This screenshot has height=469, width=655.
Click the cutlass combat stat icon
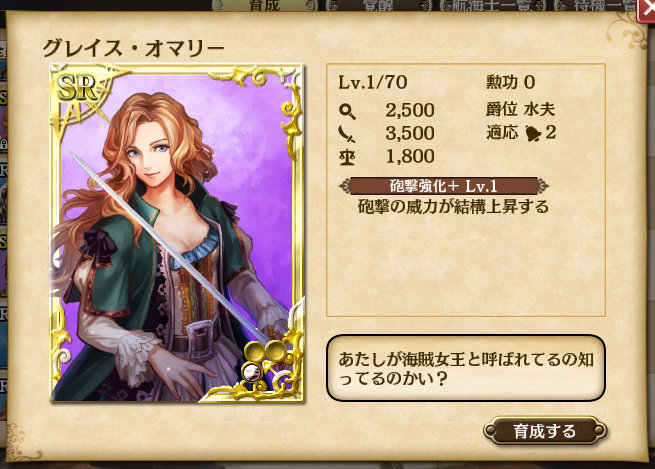click(x=347, y=134)
